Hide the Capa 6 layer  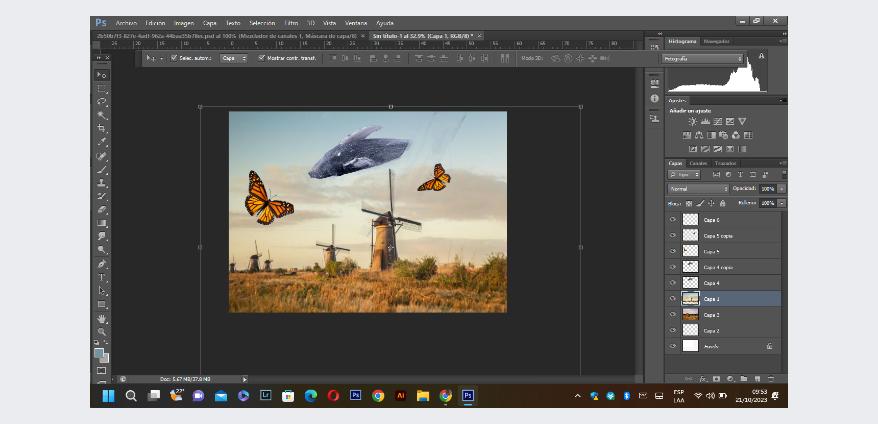coord(673,220)
